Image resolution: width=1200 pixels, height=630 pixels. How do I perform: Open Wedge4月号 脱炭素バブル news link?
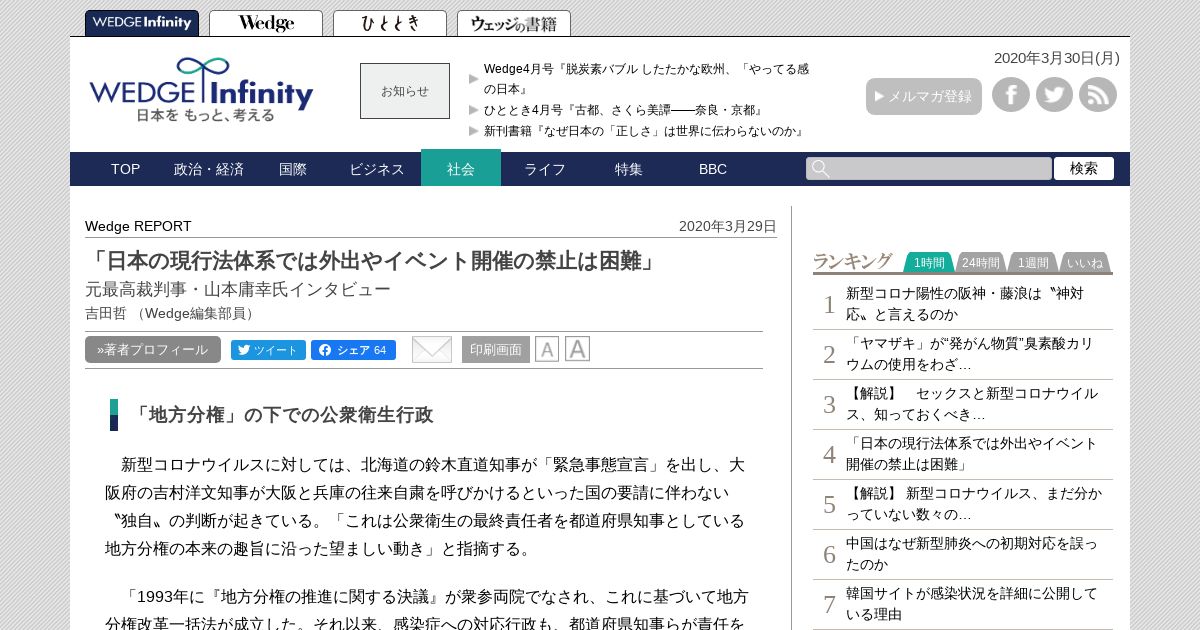point(646,78)
